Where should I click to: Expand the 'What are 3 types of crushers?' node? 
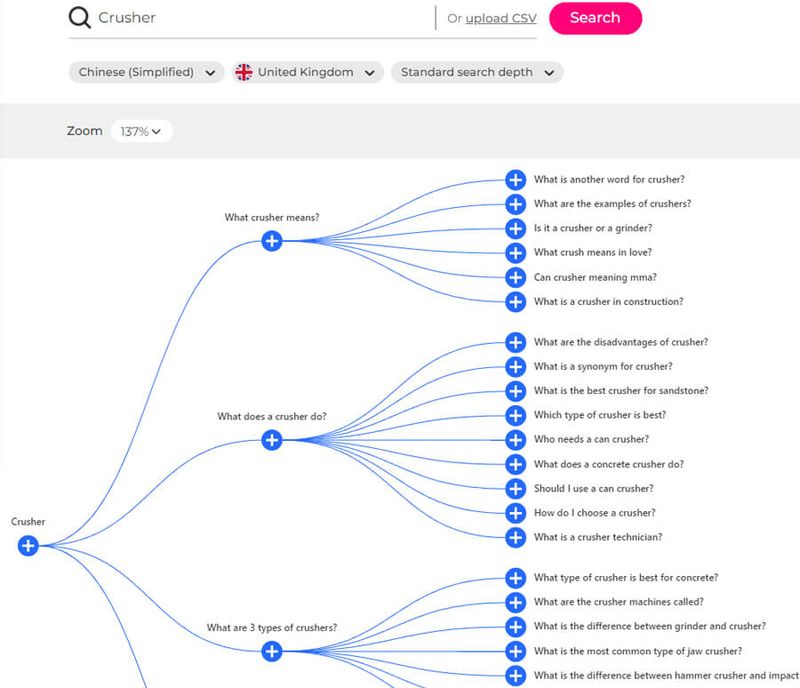(x=272, y=651)
